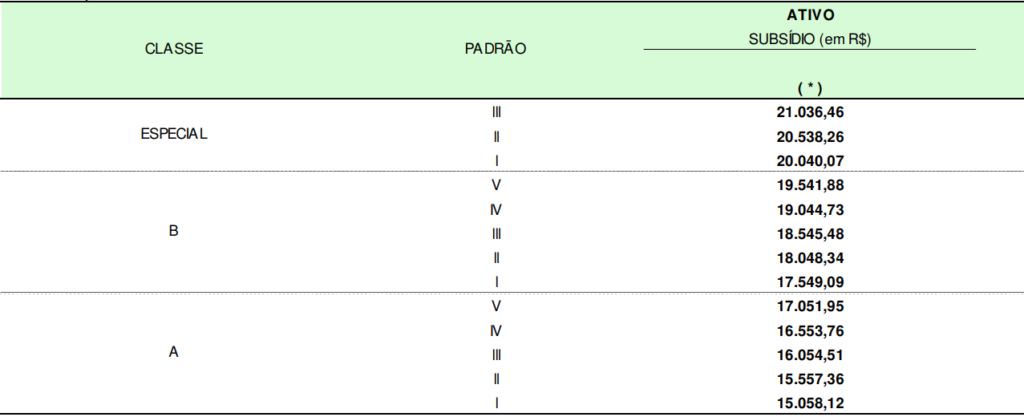Click the value 15.557,36
This screenshot has width=1024, height=417.
[810, 380]
